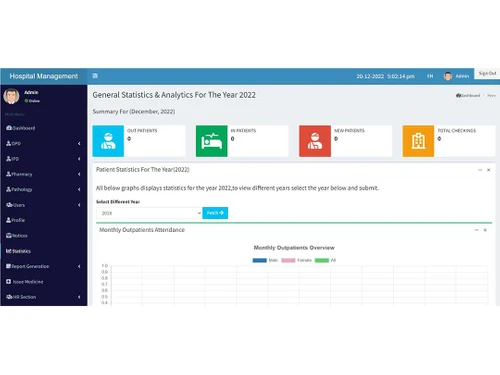Click the Dashboard breadcrumb link
500x375 pixels.
pyautogui.click(x=468, y=95)
